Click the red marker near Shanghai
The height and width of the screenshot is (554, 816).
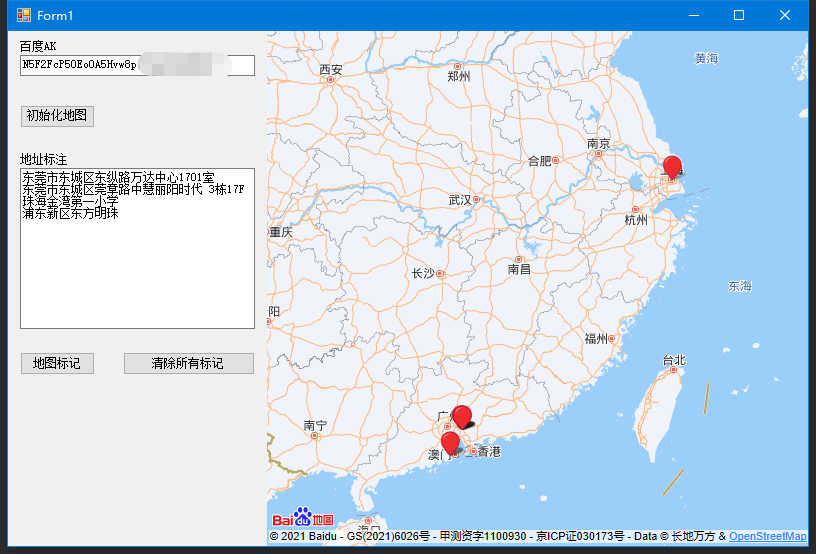pyautogui.click(x=672, y=167)
